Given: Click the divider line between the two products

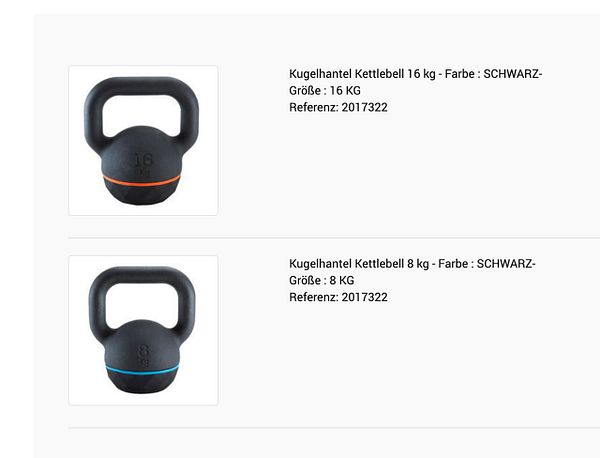Looking at the screenshot, I should [334, 238].
